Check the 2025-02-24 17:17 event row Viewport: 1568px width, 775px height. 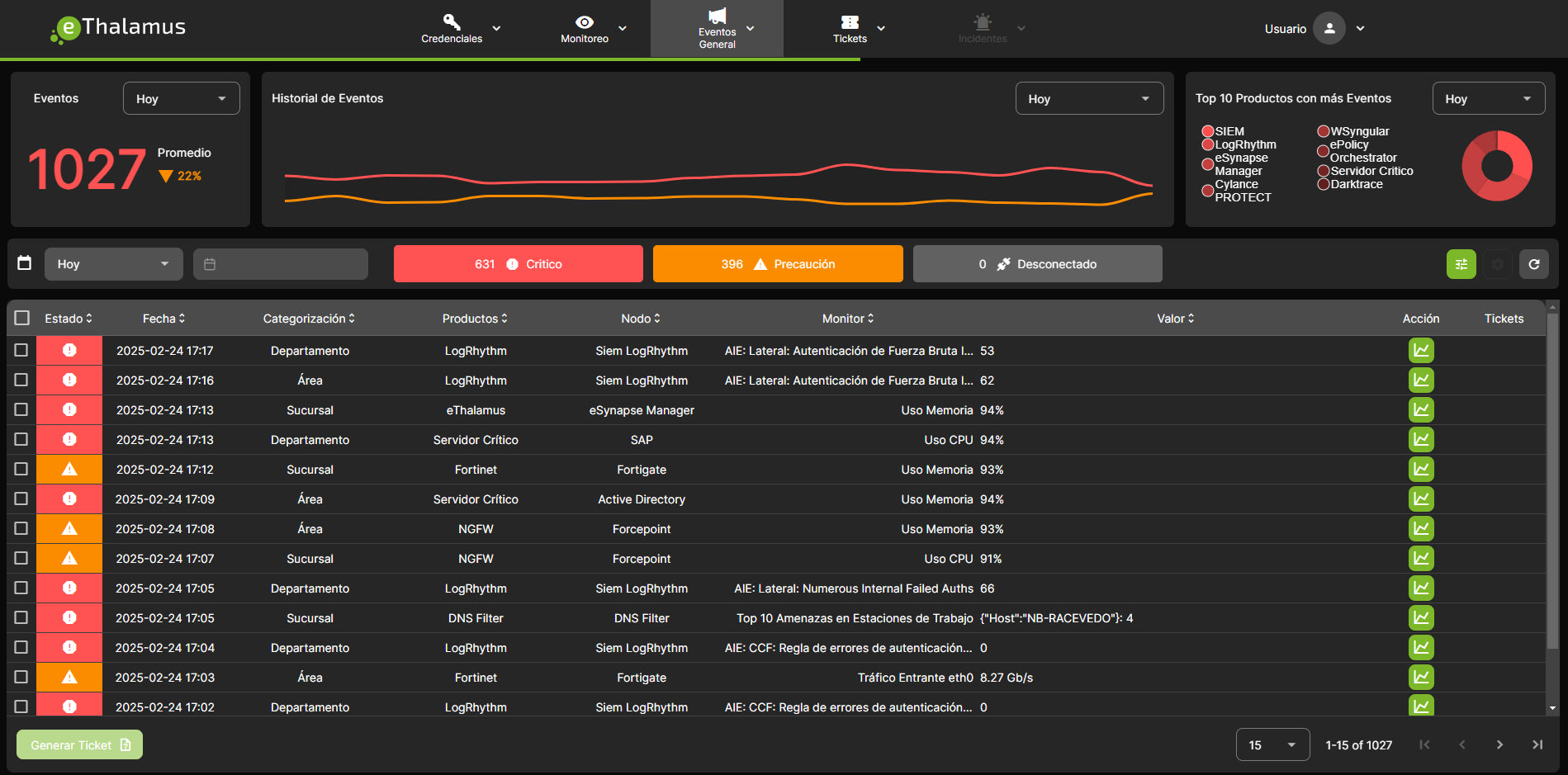(x=21, y=350)
